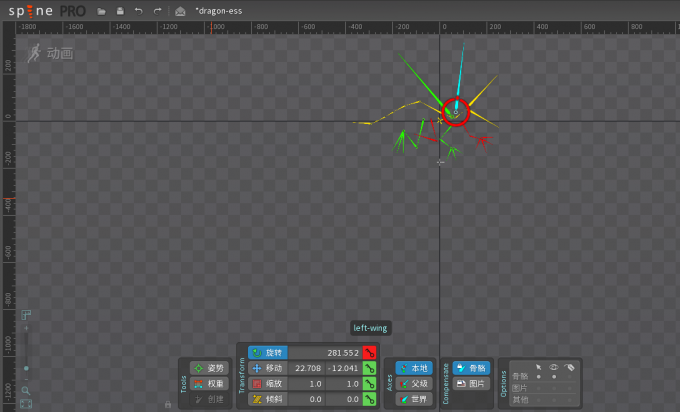Screen dimensions: 680x412
Task: Click the selected left-wing bone origin circle
Action: (x=456, y=112)
